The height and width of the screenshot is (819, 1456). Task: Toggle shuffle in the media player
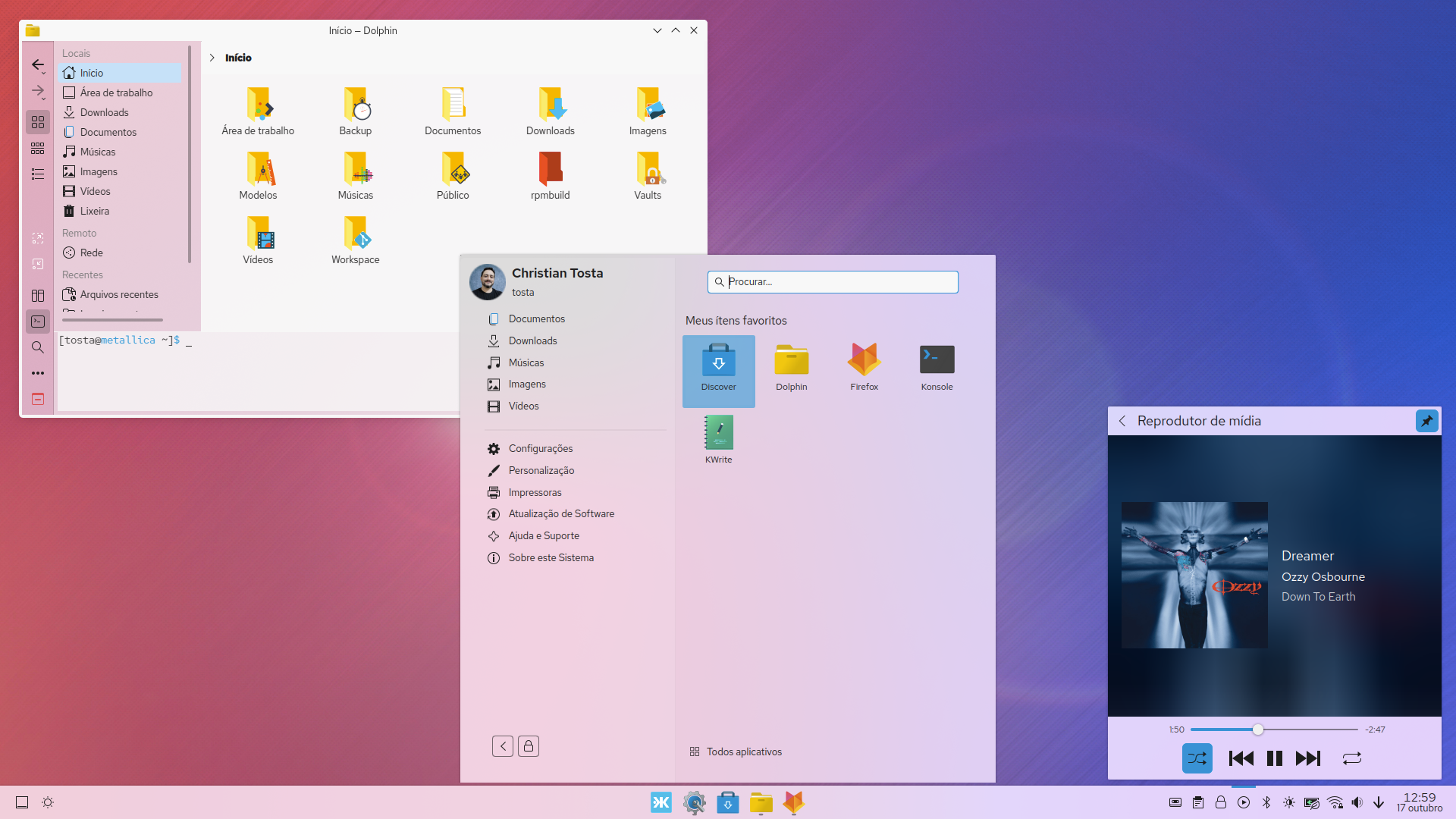coord(1197,758)
